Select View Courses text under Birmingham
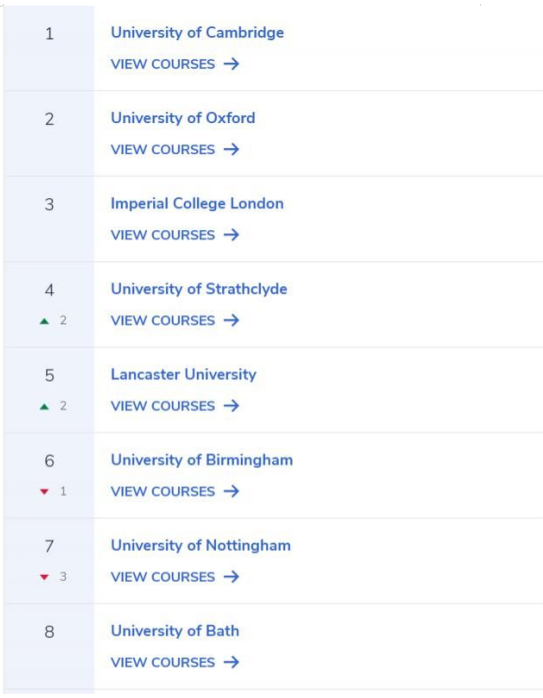The width and height of the screenshot is (543, 698). (x=163, y=491)
